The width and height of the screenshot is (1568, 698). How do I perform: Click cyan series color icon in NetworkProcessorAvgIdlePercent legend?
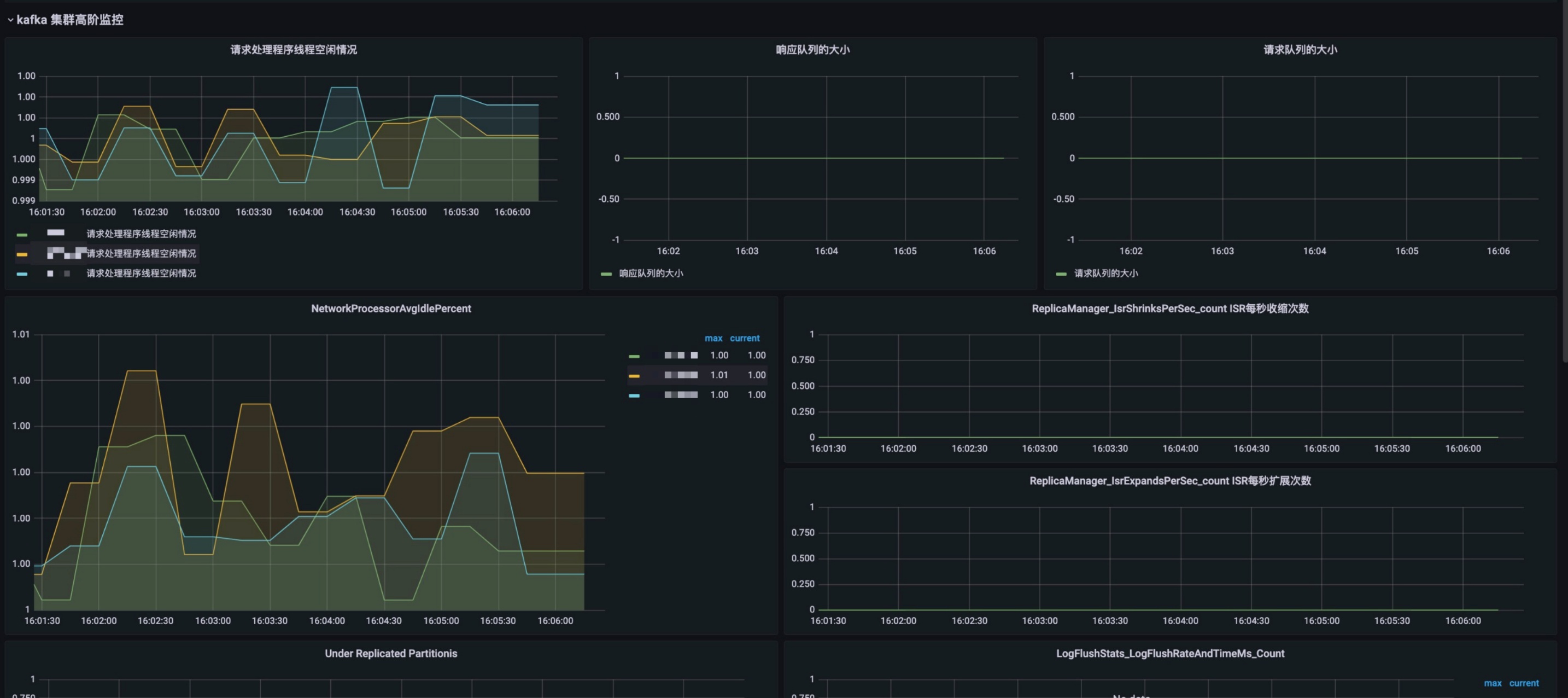(634, 396)
